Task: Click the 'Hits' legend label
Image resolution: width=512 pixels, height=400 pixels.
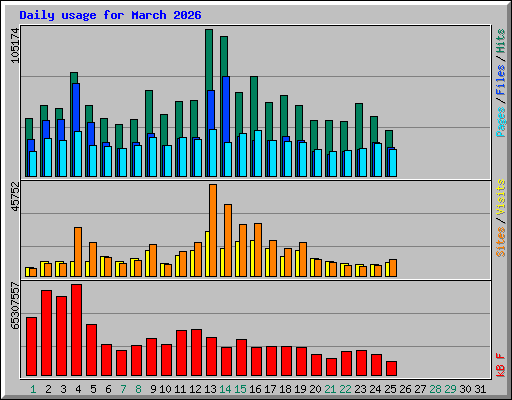Action: [501, 41]
